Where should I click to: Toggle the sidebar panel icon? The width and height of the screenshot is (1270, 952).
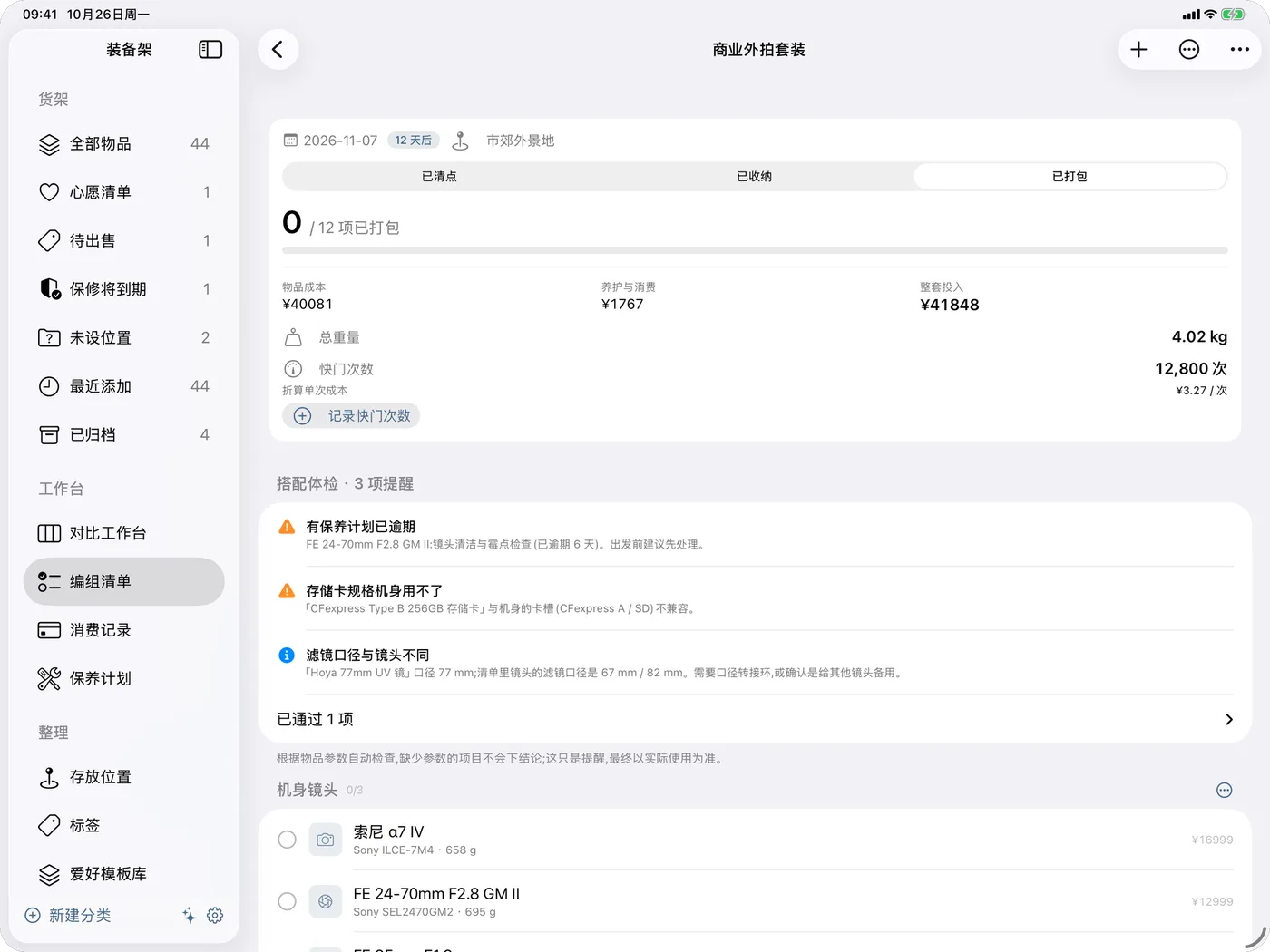210,49
